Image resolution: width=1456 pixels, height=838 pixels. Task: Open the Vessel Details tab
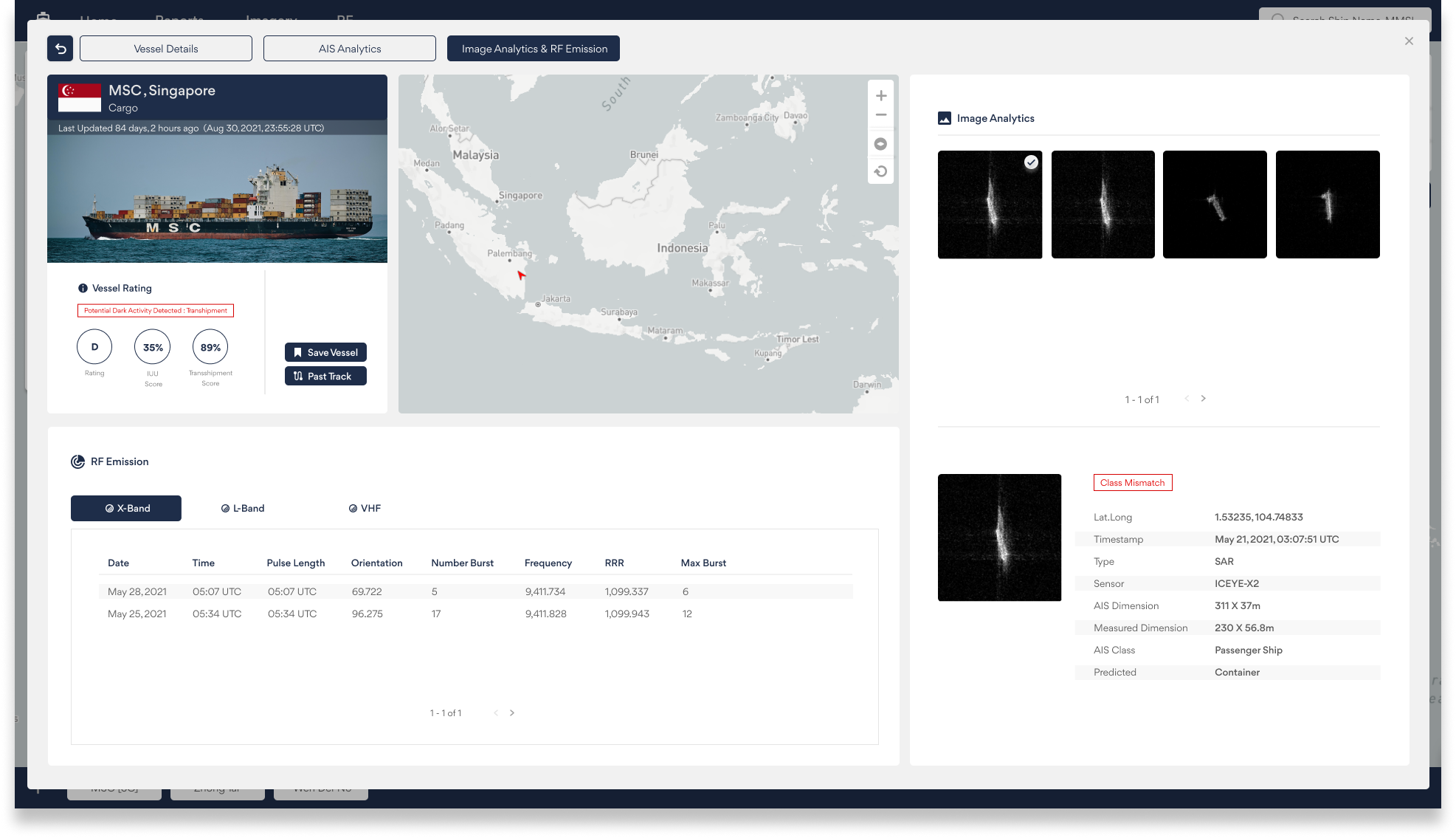pos(166,49)
